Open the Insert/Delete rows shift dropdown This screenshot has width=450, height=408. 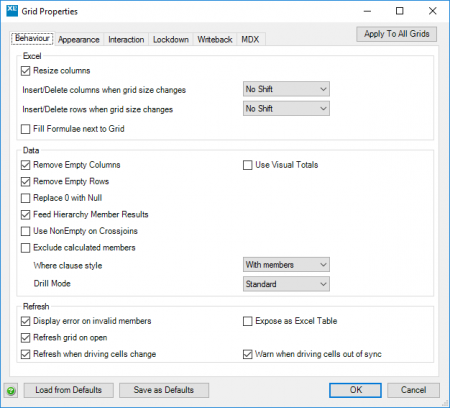pos(286,108)
